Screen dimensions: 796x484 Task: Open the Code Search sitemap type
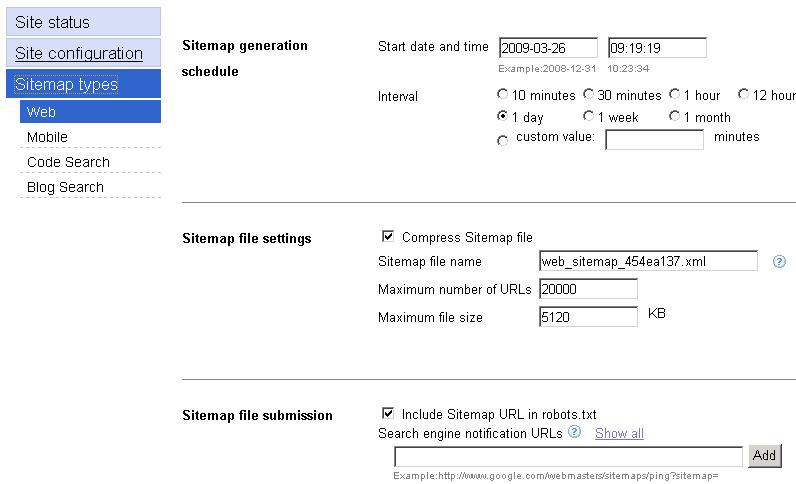[x=90, y=162]
